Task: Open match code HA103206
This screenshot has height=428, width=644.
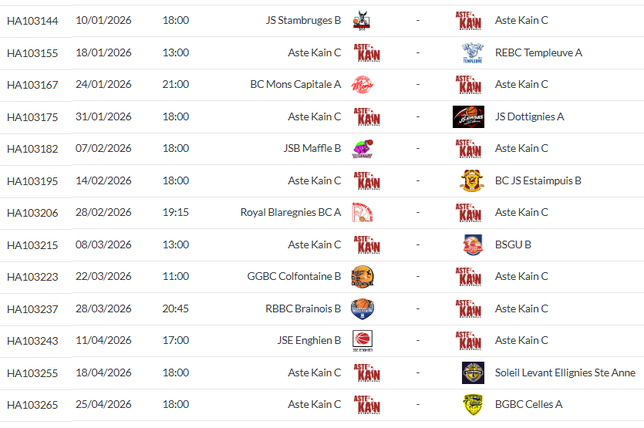Action: [x=32, y=212]
